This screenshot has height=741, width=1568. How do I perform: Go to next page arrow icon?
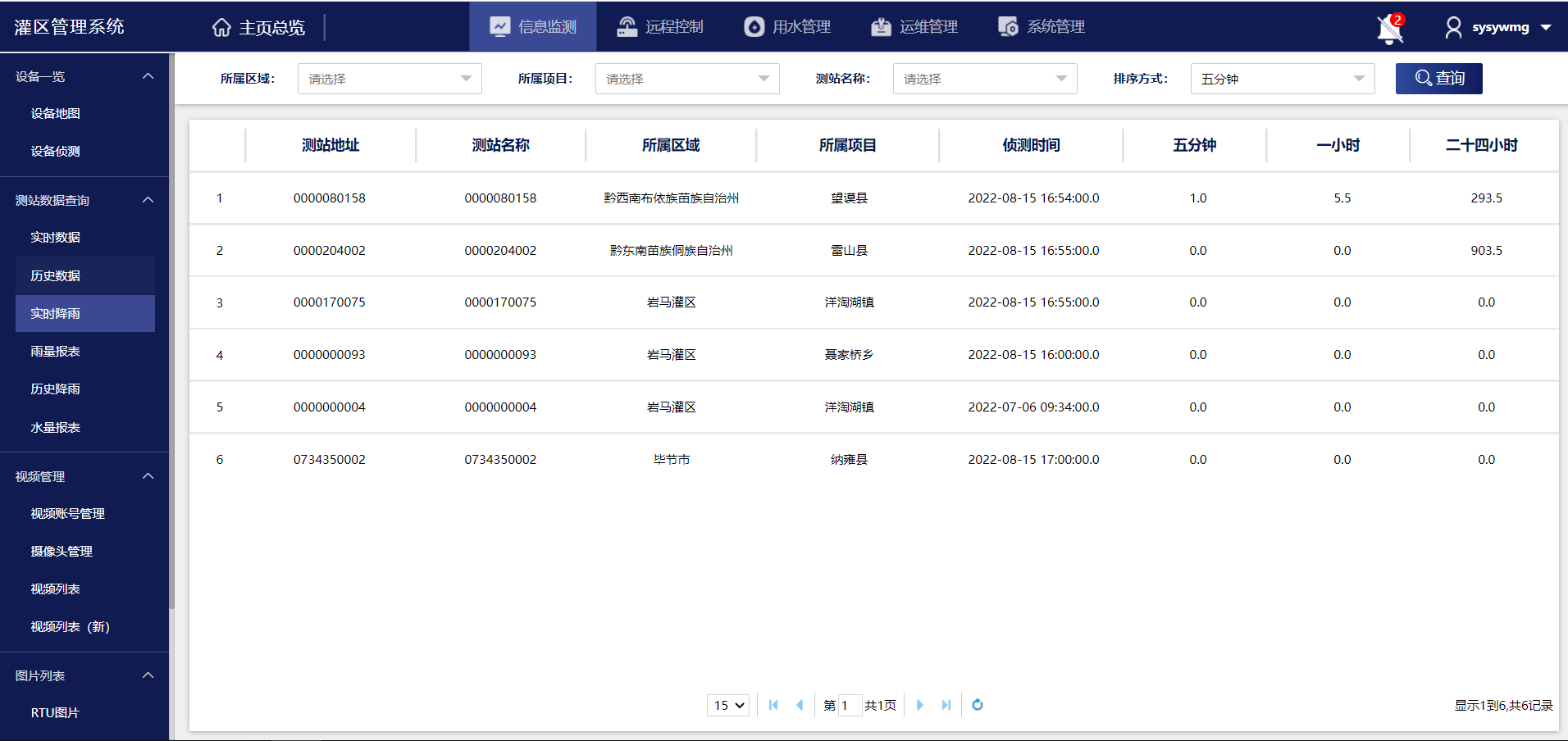[920, 705]
